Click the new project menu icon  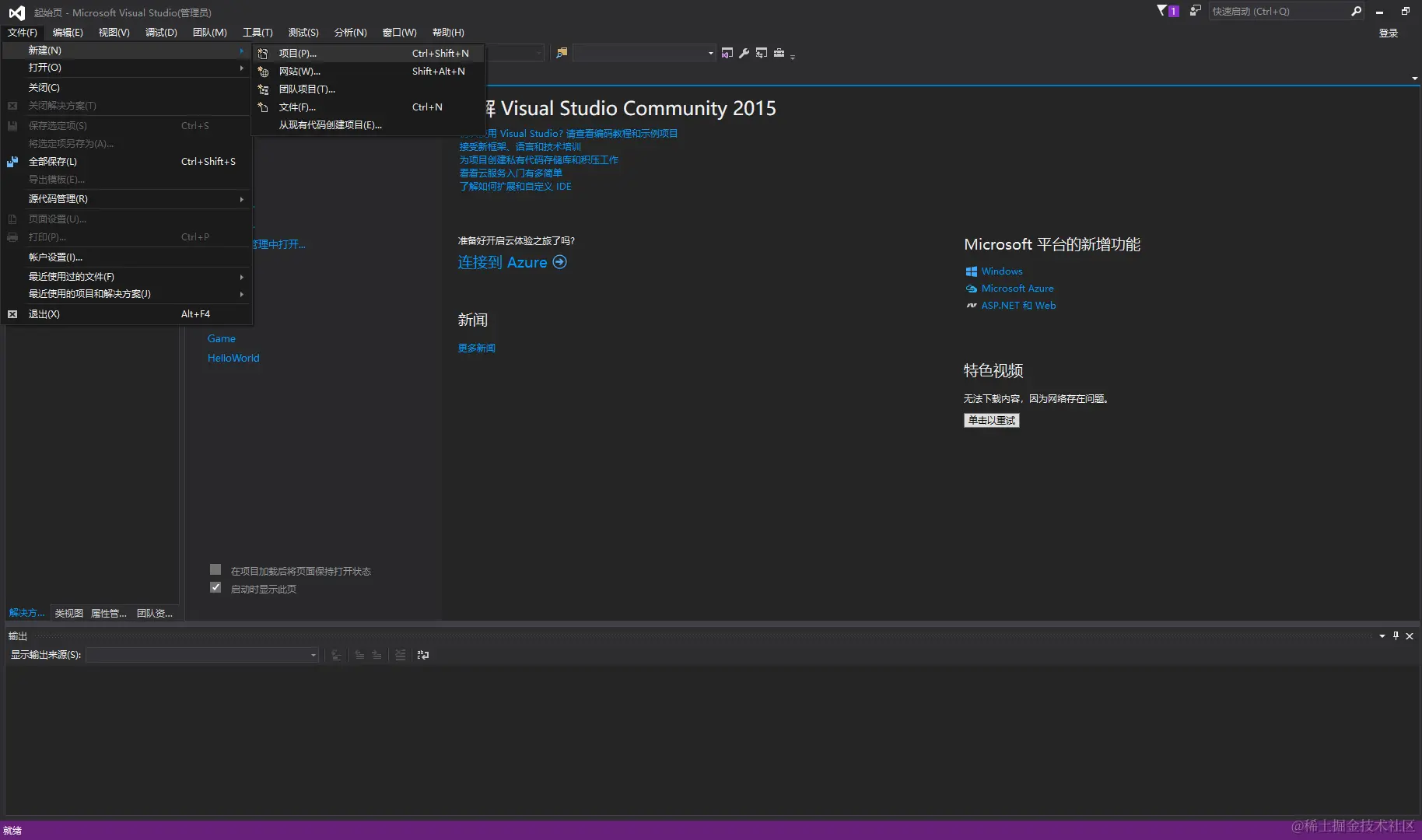click(x=263, y=54)
